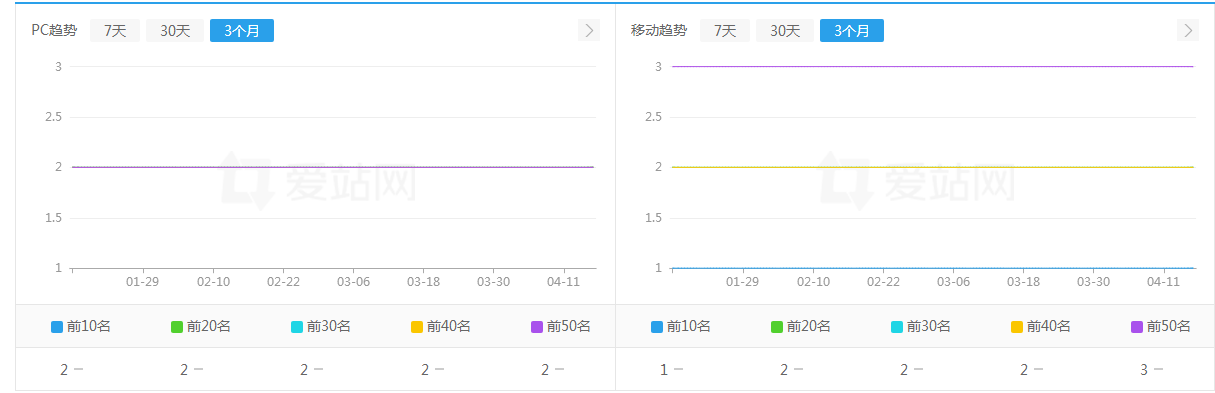Select 30天 tab in 移动趋势
The width and height of the screenshot is (1215, 393).
(785, 30)
